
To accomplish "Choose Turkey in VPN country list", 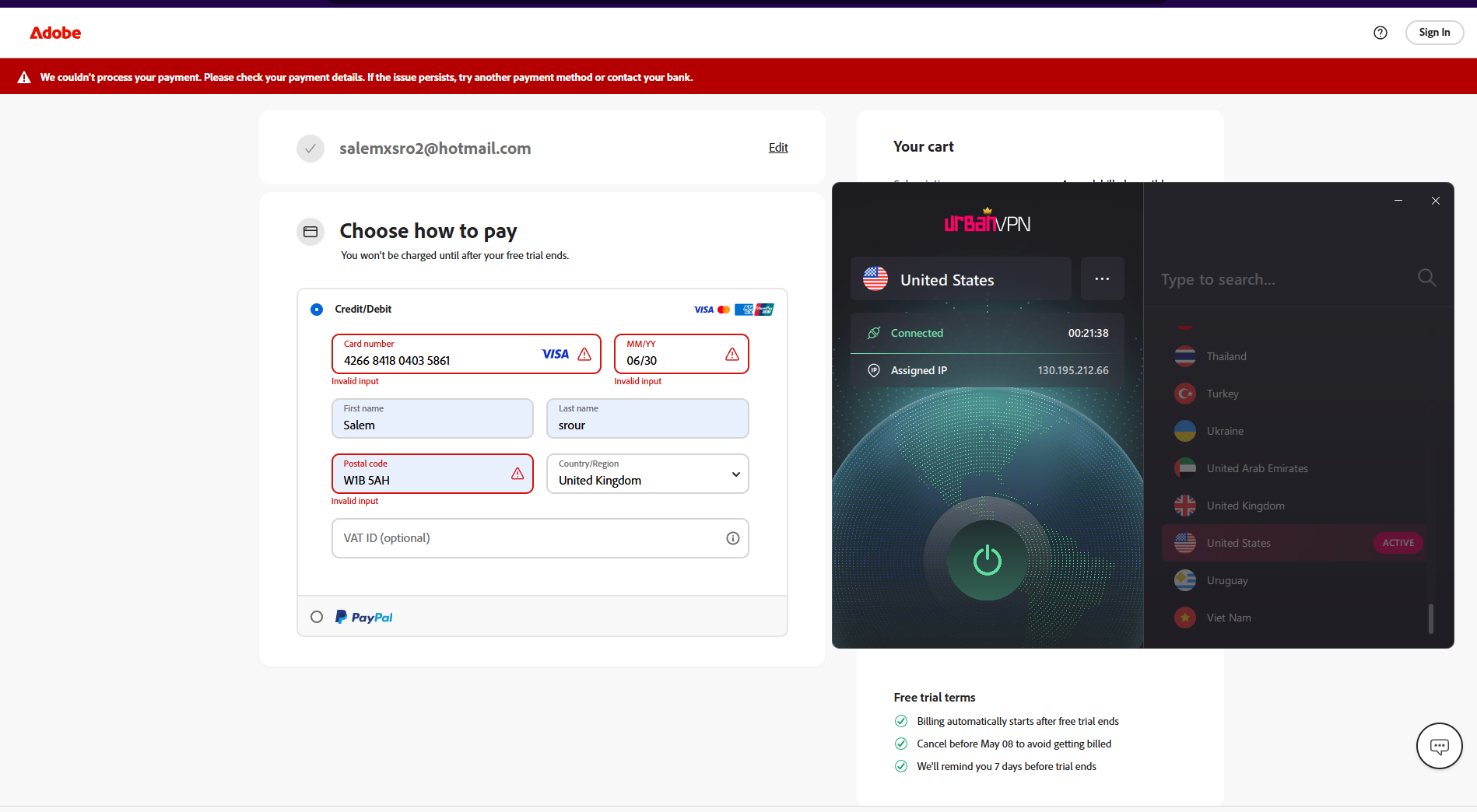I will 1222,394.
